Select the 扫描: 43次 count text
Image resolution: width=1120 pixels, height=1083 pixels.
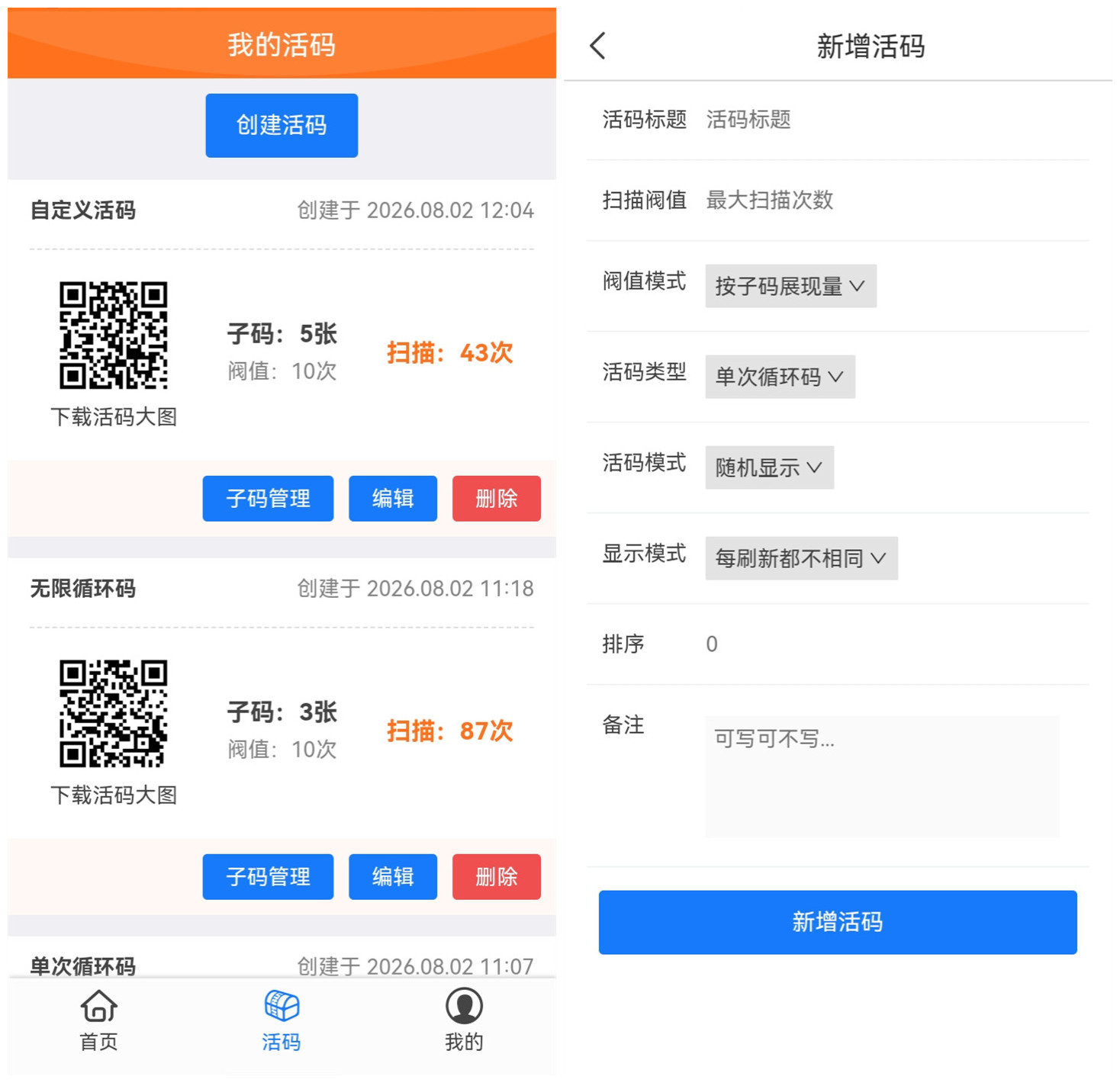[x=450, y=353]
